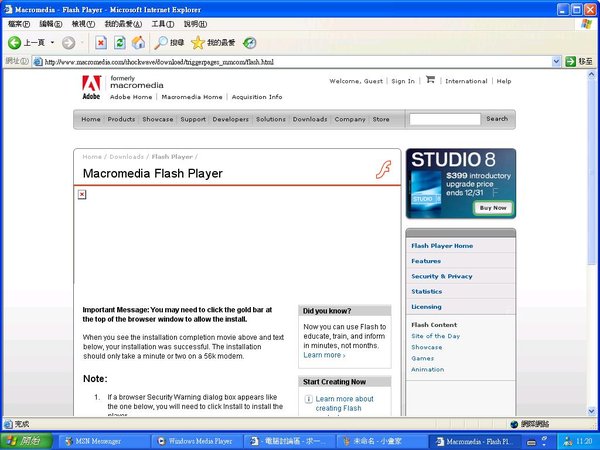The width and height of the screenshot is (600, 450).
Task: Click the Studio 8 box thumbnail
Action: [426, 191]
